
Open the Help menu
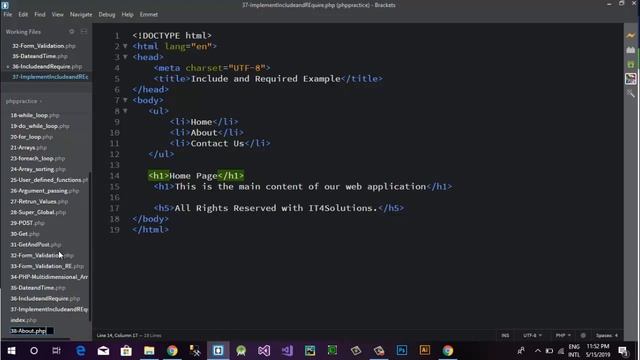tap(127, 14)
